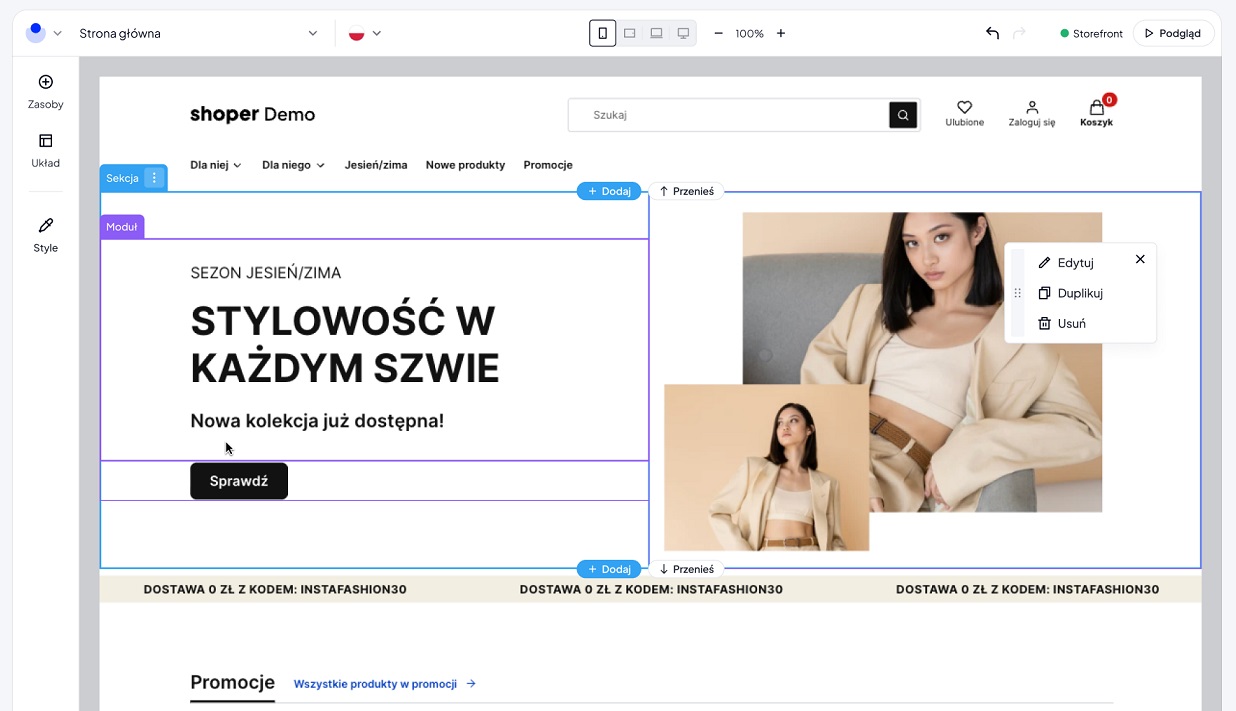Move section up with Przenieś
1236x711 pixels.
(686, 191)
